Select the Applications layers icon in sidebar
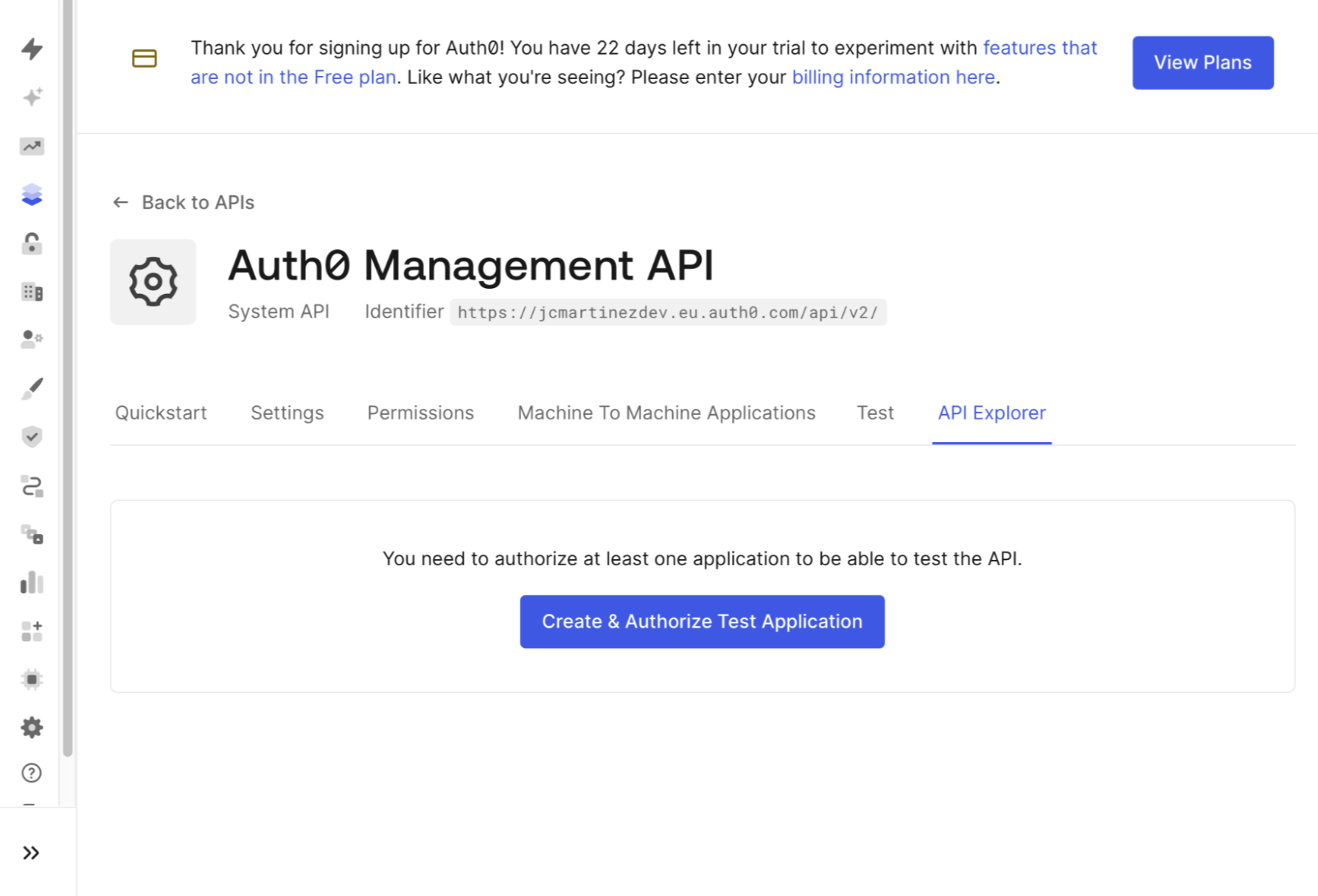The image size is (1318, 896). click(x=32, y=195)
